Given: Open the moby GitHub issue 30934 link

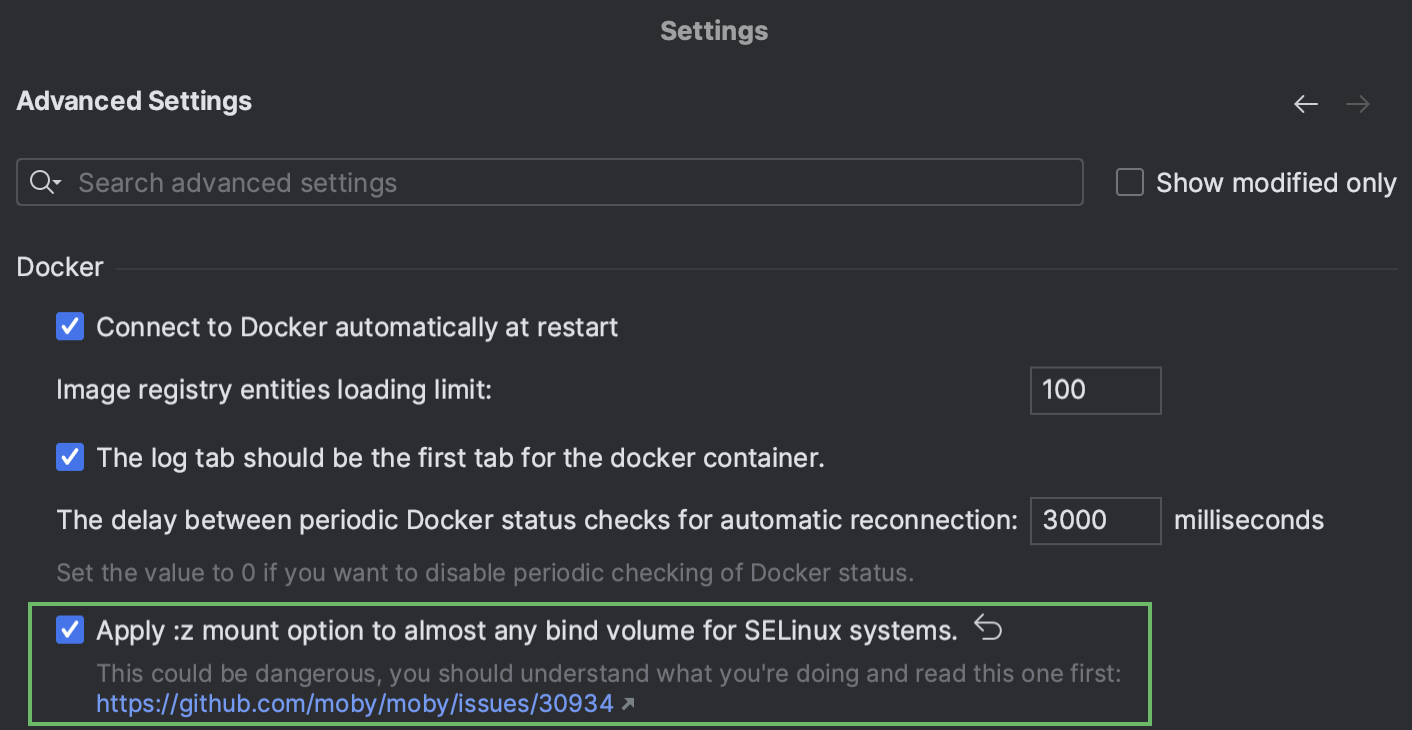Looking at the screenshot, I should click(353, 703).
